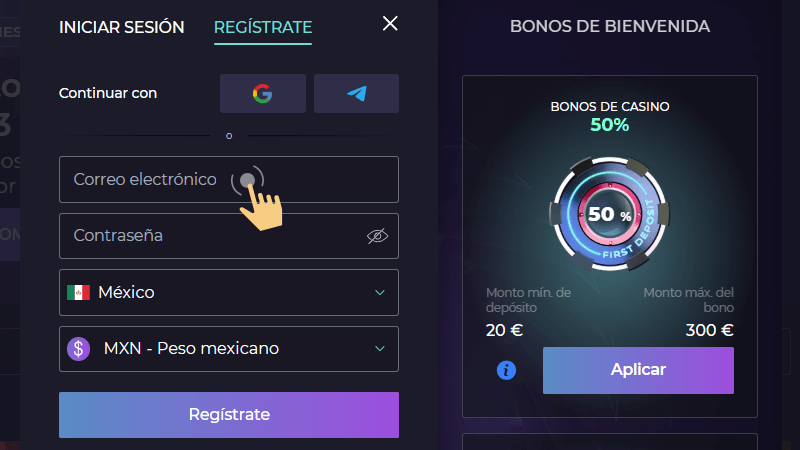Click the Bonos de Casino title
Screen dimensions: 800x450
(x=610, y=106)
